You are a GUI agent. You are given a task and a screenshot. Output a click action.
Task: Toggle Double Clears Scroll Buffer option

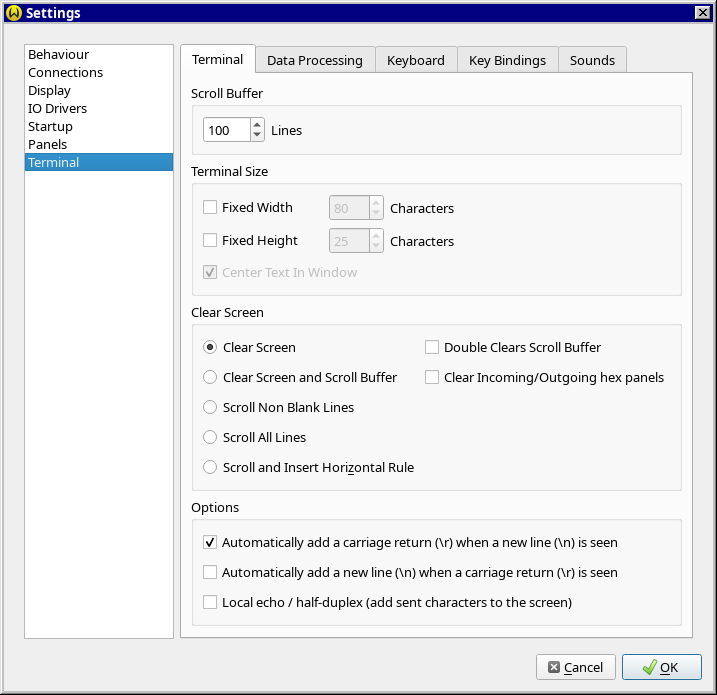click(x=432, y=348)
